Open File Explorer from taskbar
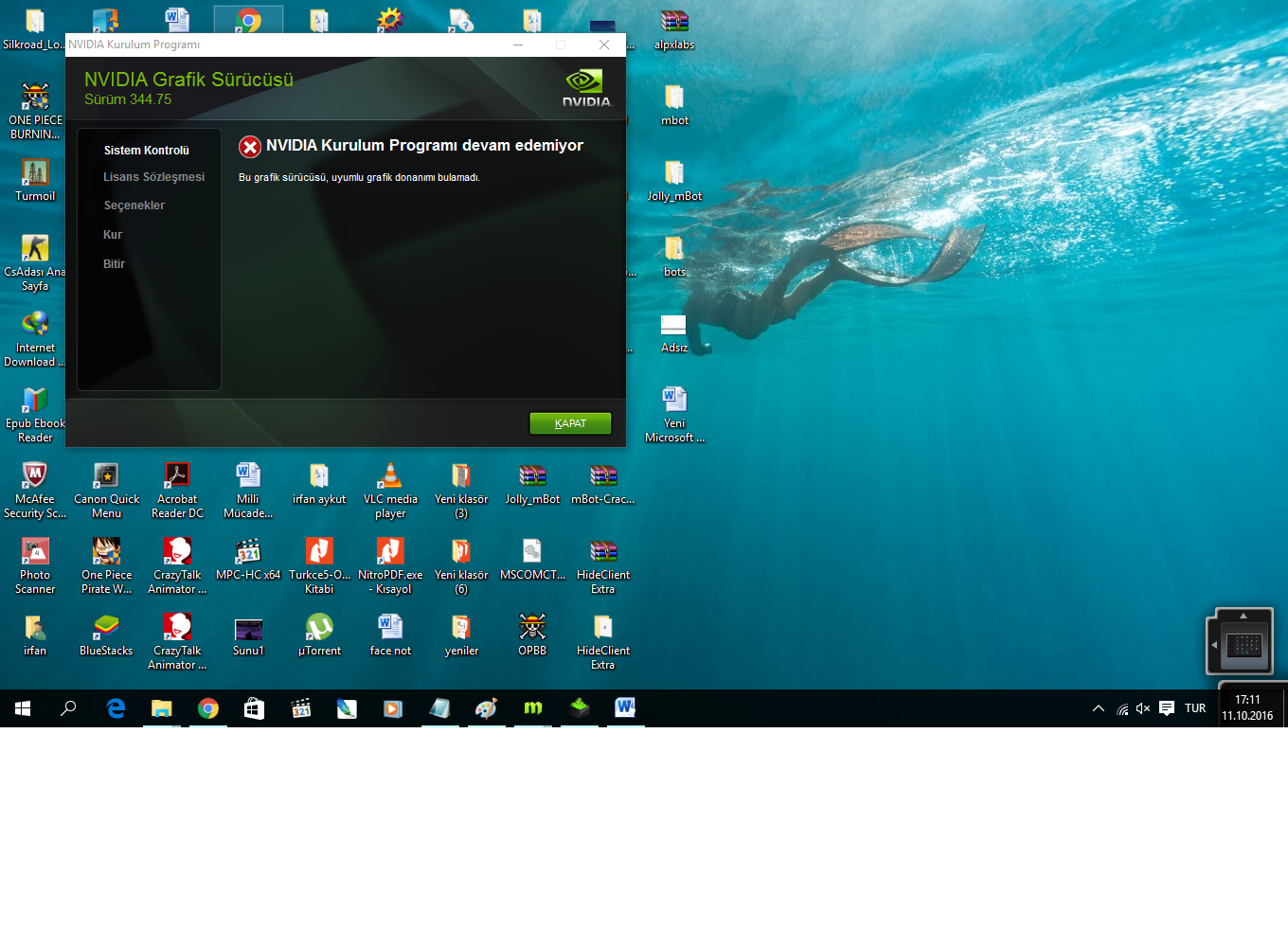Screen dimensions: 1288x948 click(x=162, y=708)
